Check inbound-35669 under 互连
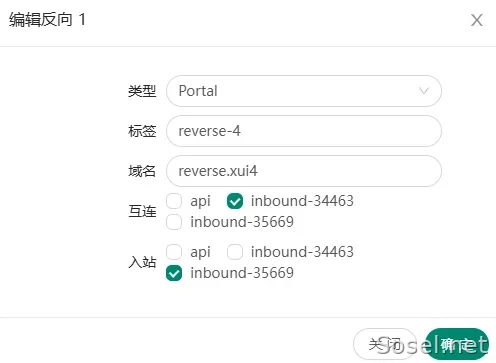Screen dimensions: 496x363 pos(174,222)
